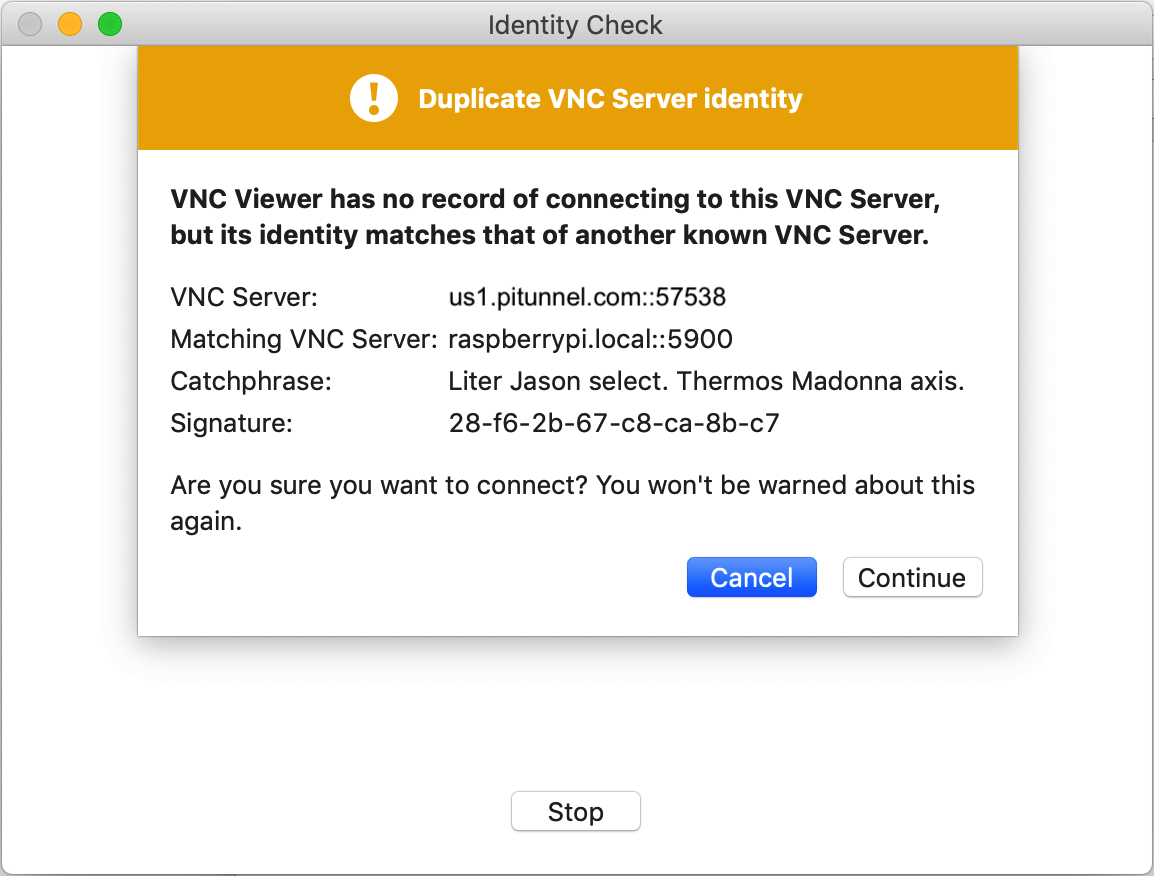Click the "Are you sure you want to connect?" question

[x=380, y=486]
